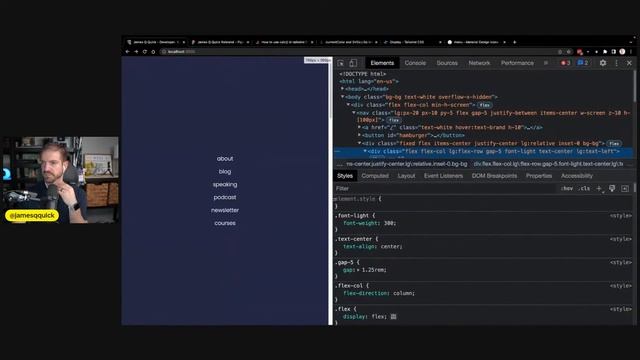Click the text-align center value
640x360 pixels.
391,247
